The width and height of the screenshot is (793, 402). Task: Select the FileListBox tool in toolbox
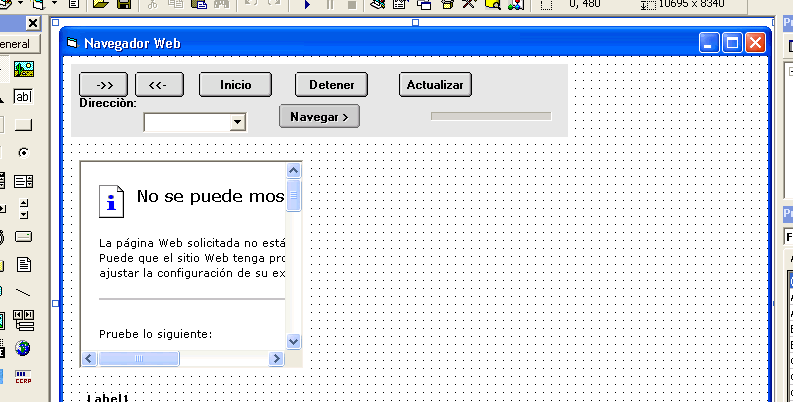(23, 265)
